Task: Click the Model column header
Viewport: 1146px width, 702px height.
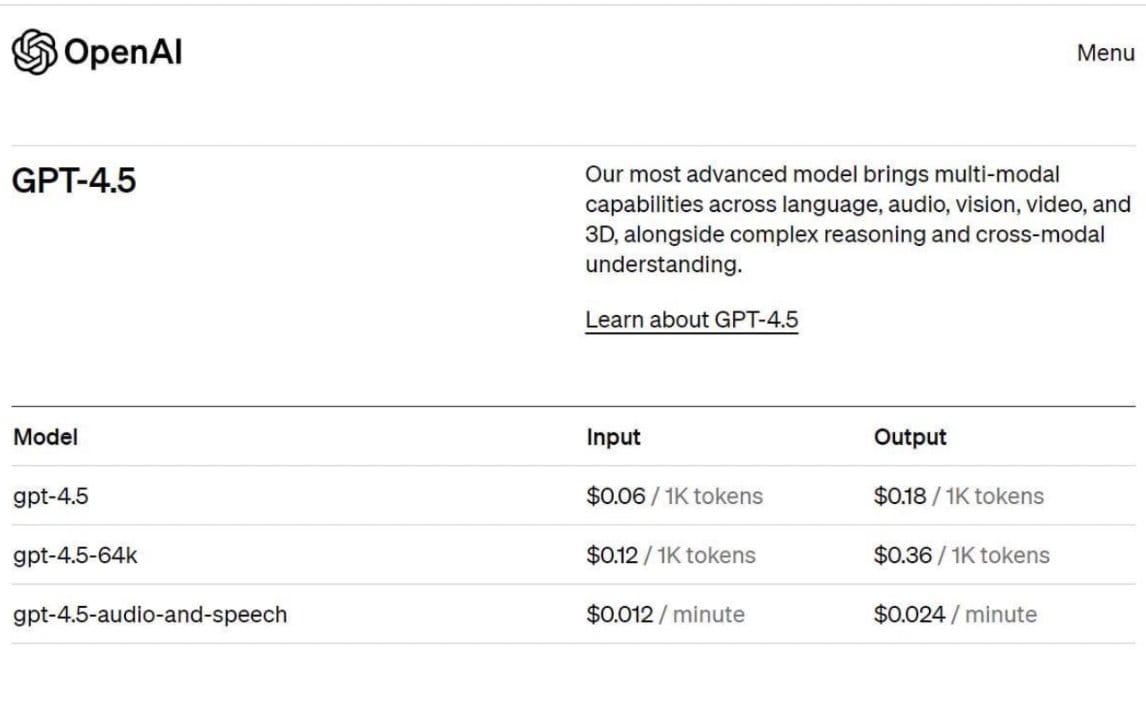Action: [x=45, y=437]
